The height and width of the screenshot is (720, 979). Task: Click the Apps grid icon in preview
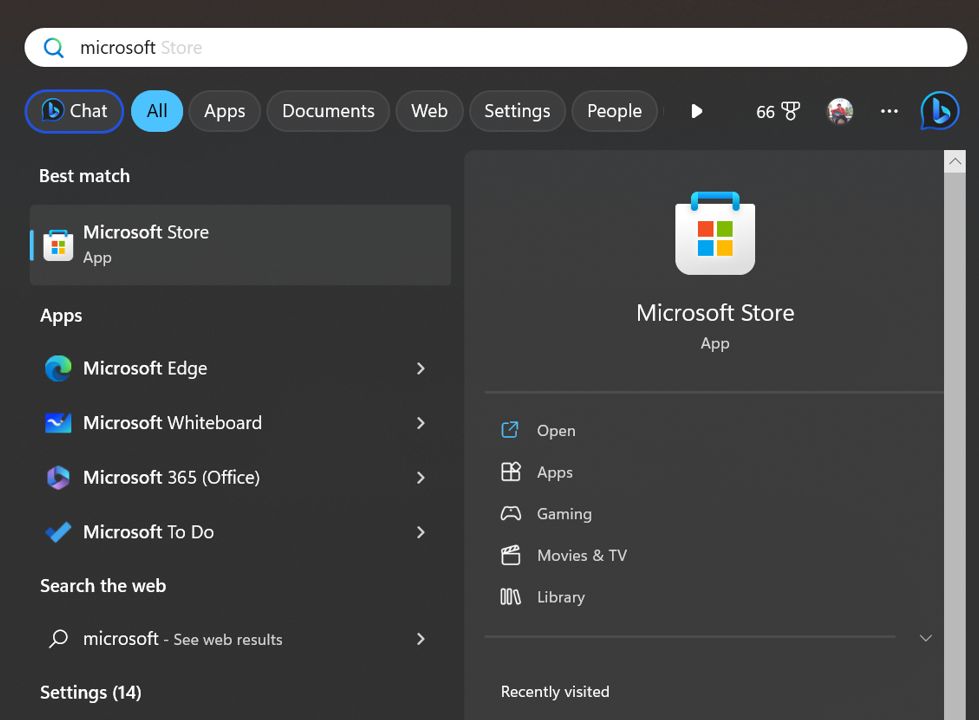[510, 472]
